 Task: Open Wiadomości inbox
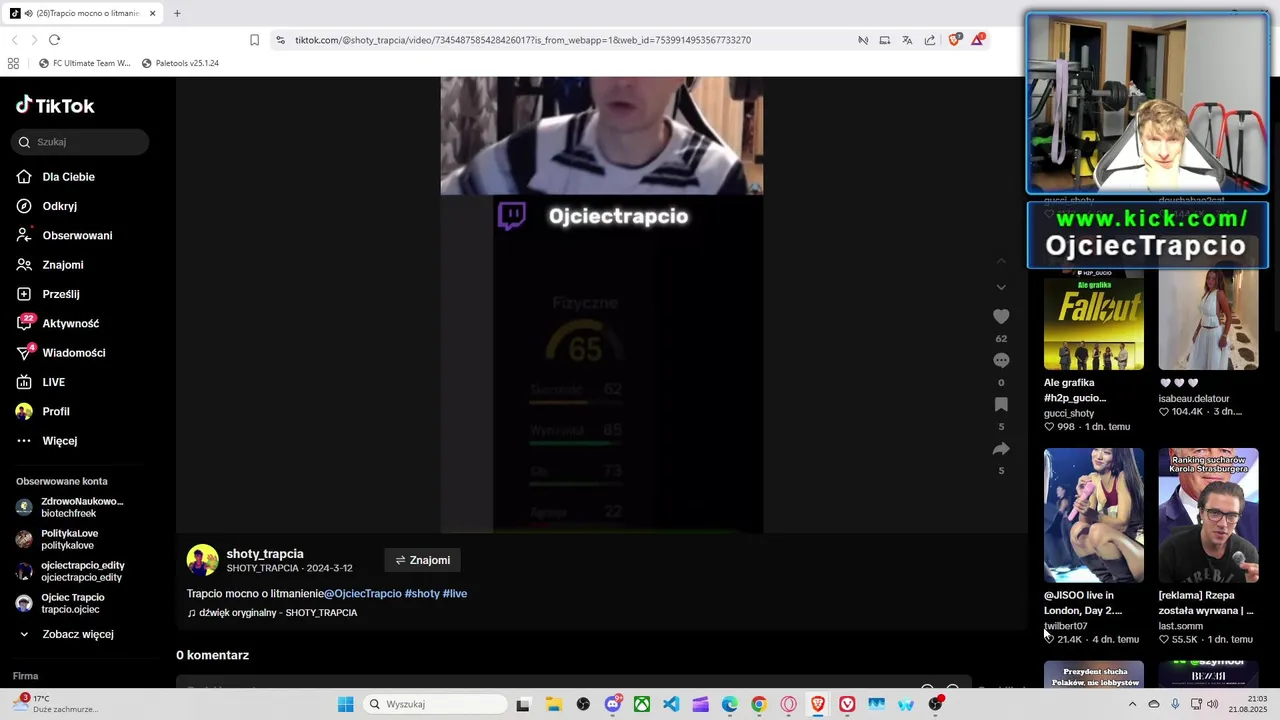(73, 353)
